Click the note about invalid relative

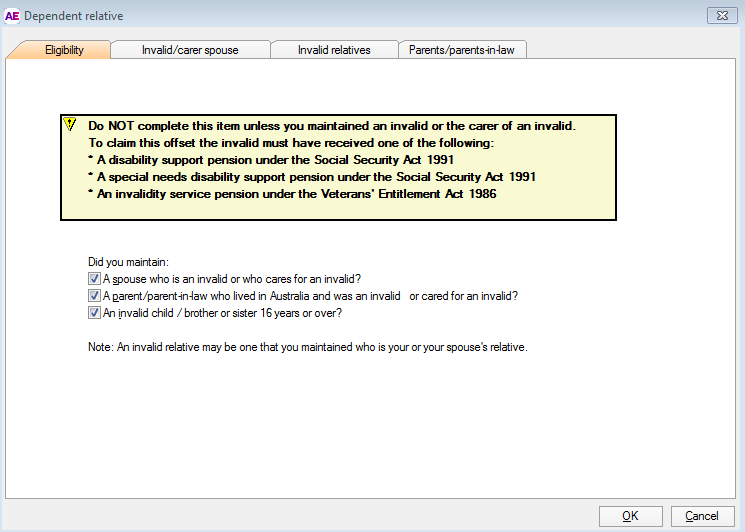(x=308, y=347)
